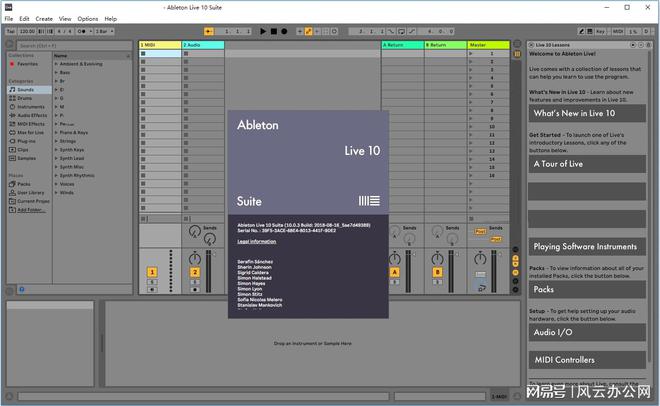Open What's New in Live 10 lesson

tap(587, 113)
